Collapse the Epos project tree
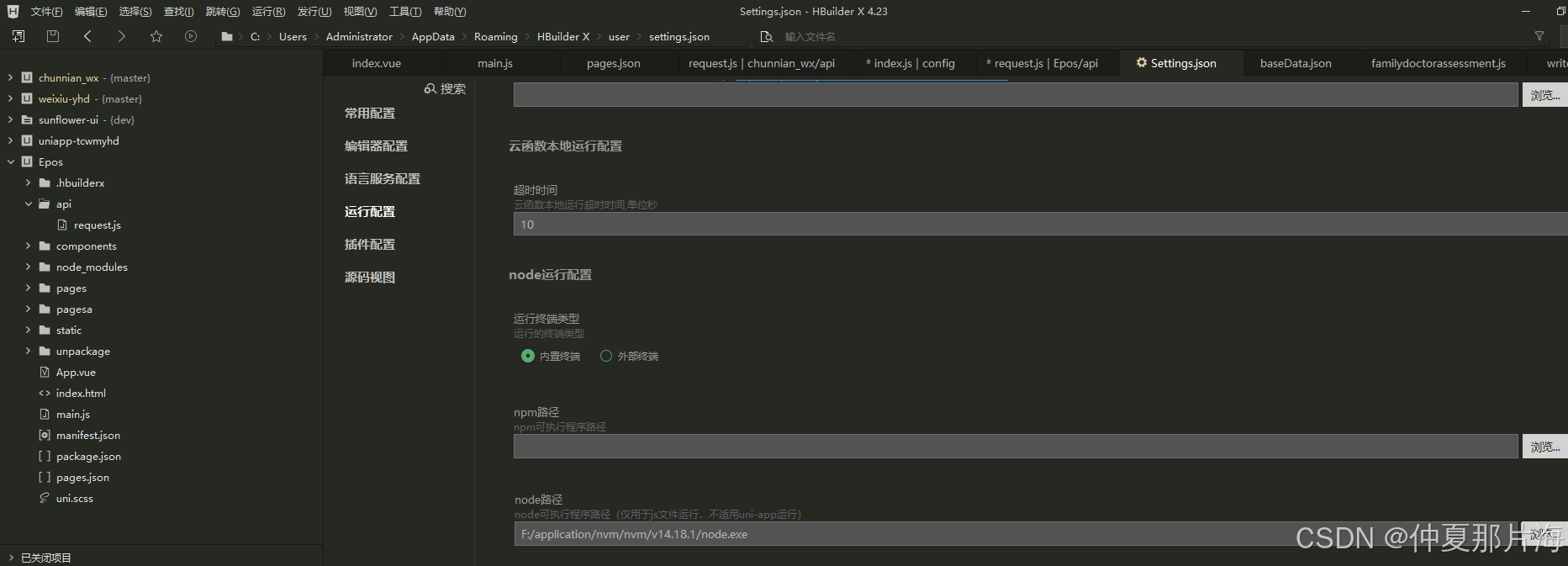Image resolution: width=1568 pixels, height=566 pixels. (10, 161)
